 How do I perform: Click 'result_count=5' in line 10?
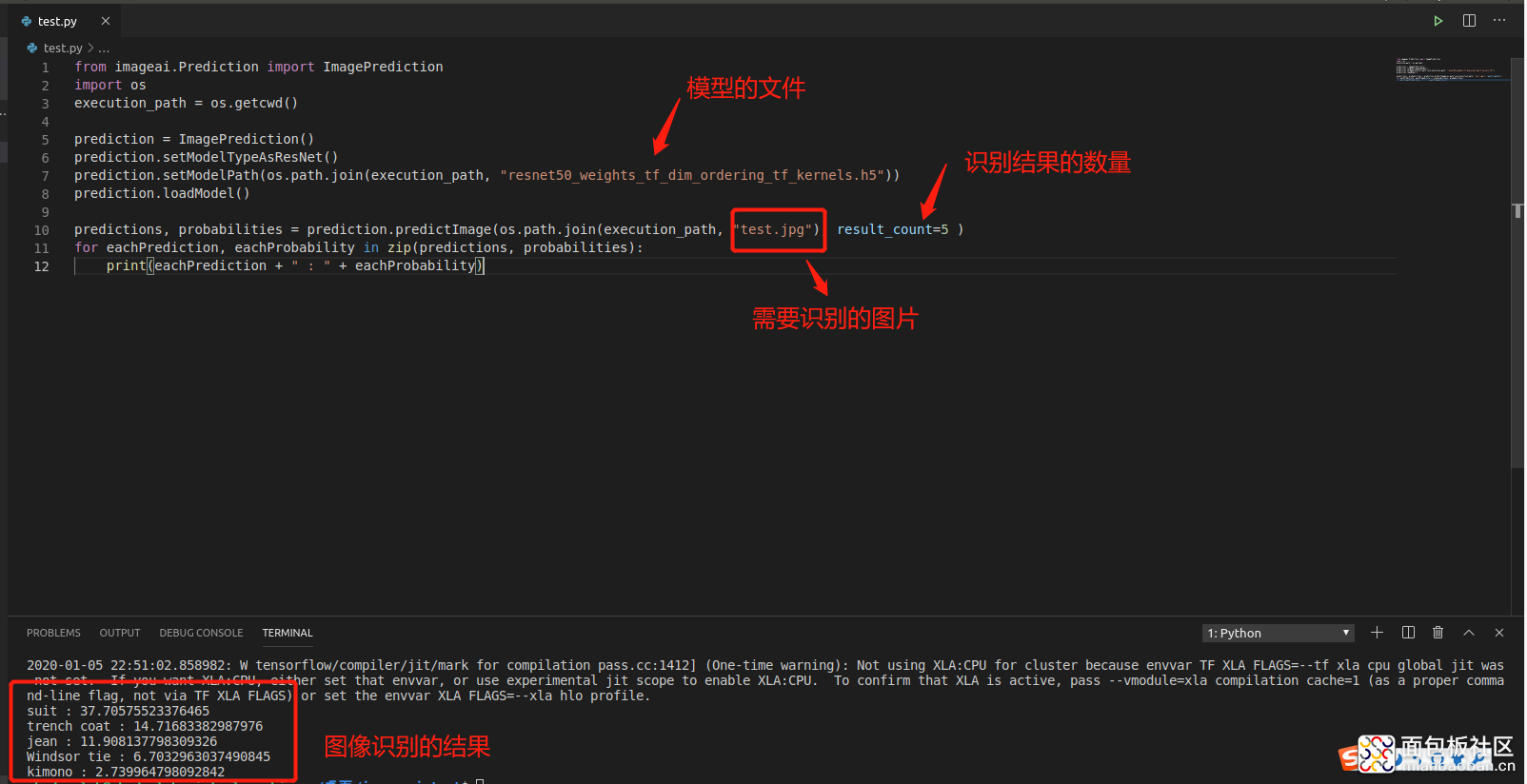click(893, 229)
